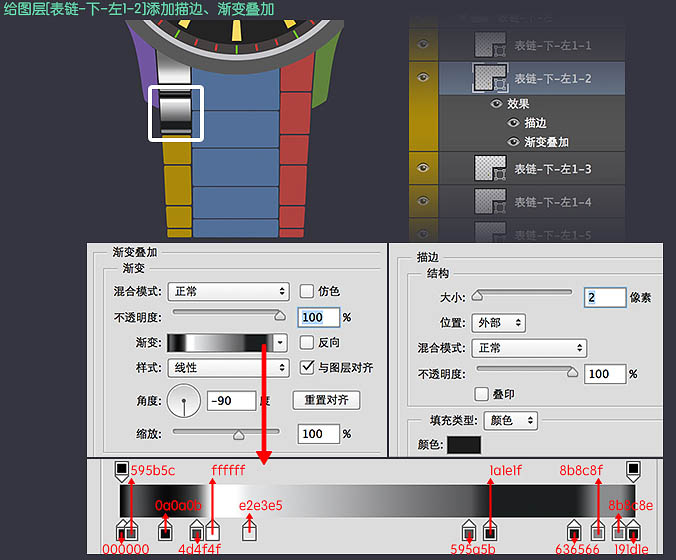Screen dimensions: 676x560
Task: Uncheck the 与图层对齐 checkbox
Action: point(307,367)
